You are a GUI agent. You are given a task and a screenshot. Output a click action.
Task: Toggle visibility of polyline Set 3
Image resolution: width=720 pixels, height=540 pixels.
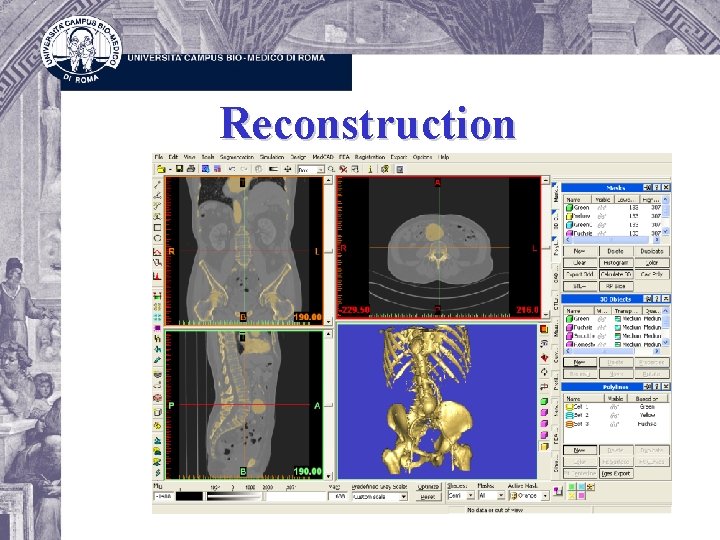tap(614, 424)
